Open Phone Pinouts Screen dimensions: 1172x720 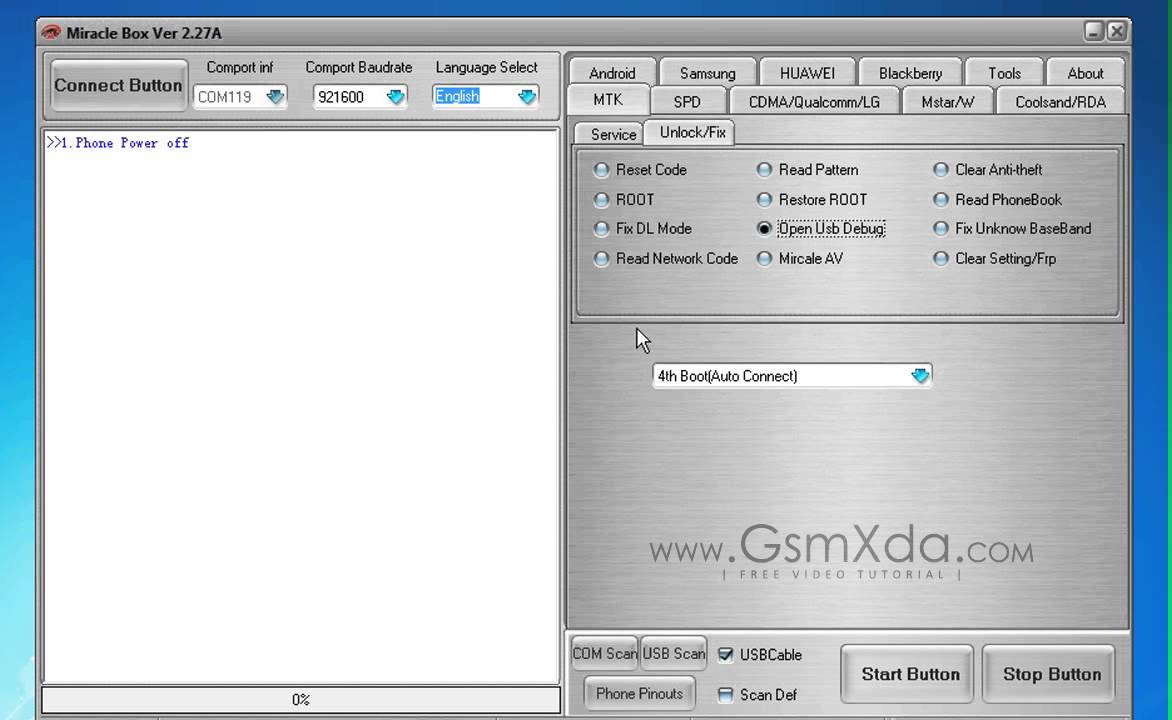tap(639, 693)
